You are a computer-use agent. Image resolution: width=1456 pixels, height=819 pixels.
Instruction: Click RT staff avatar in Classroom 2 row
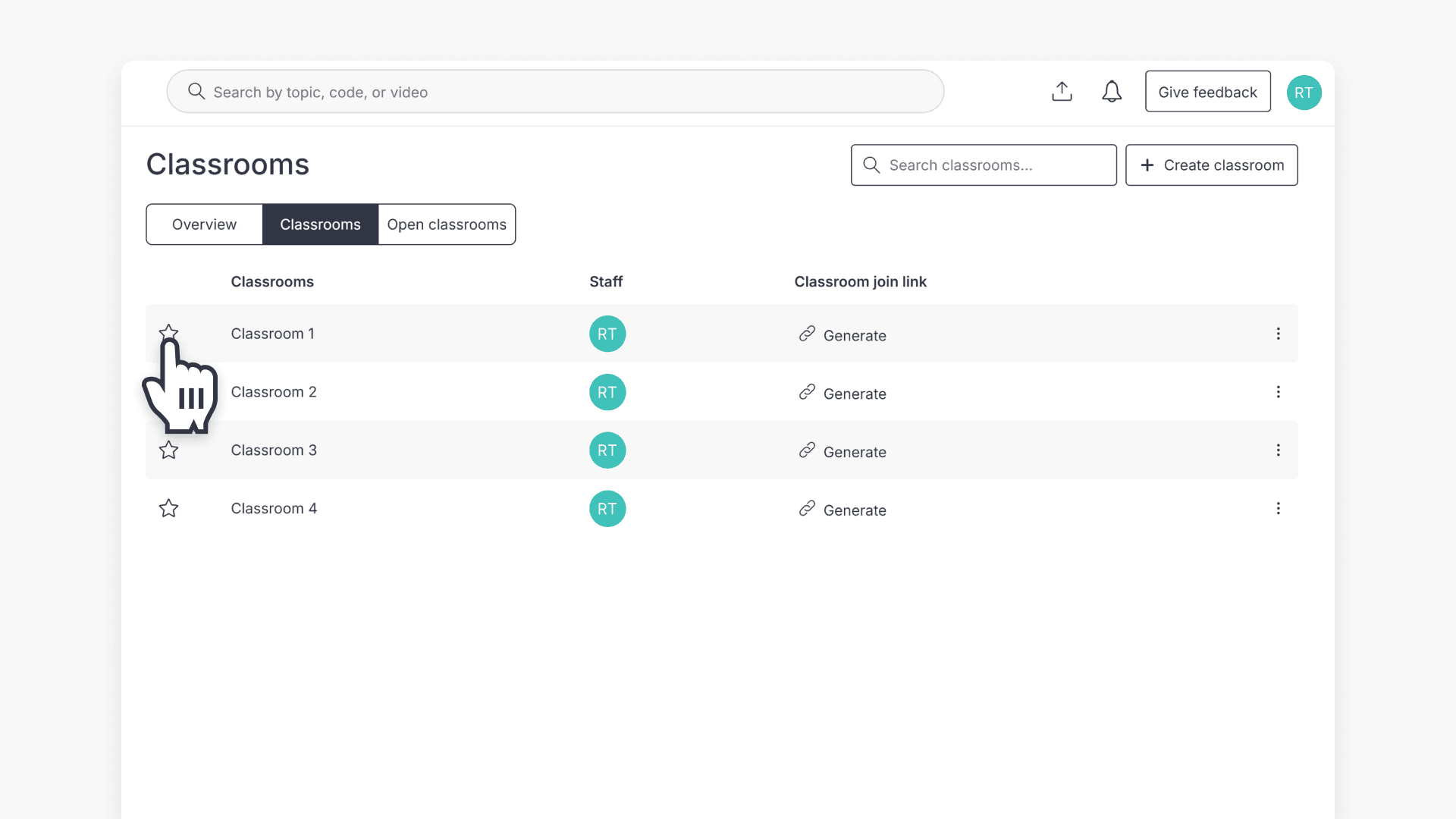click(x=607, y=392)
